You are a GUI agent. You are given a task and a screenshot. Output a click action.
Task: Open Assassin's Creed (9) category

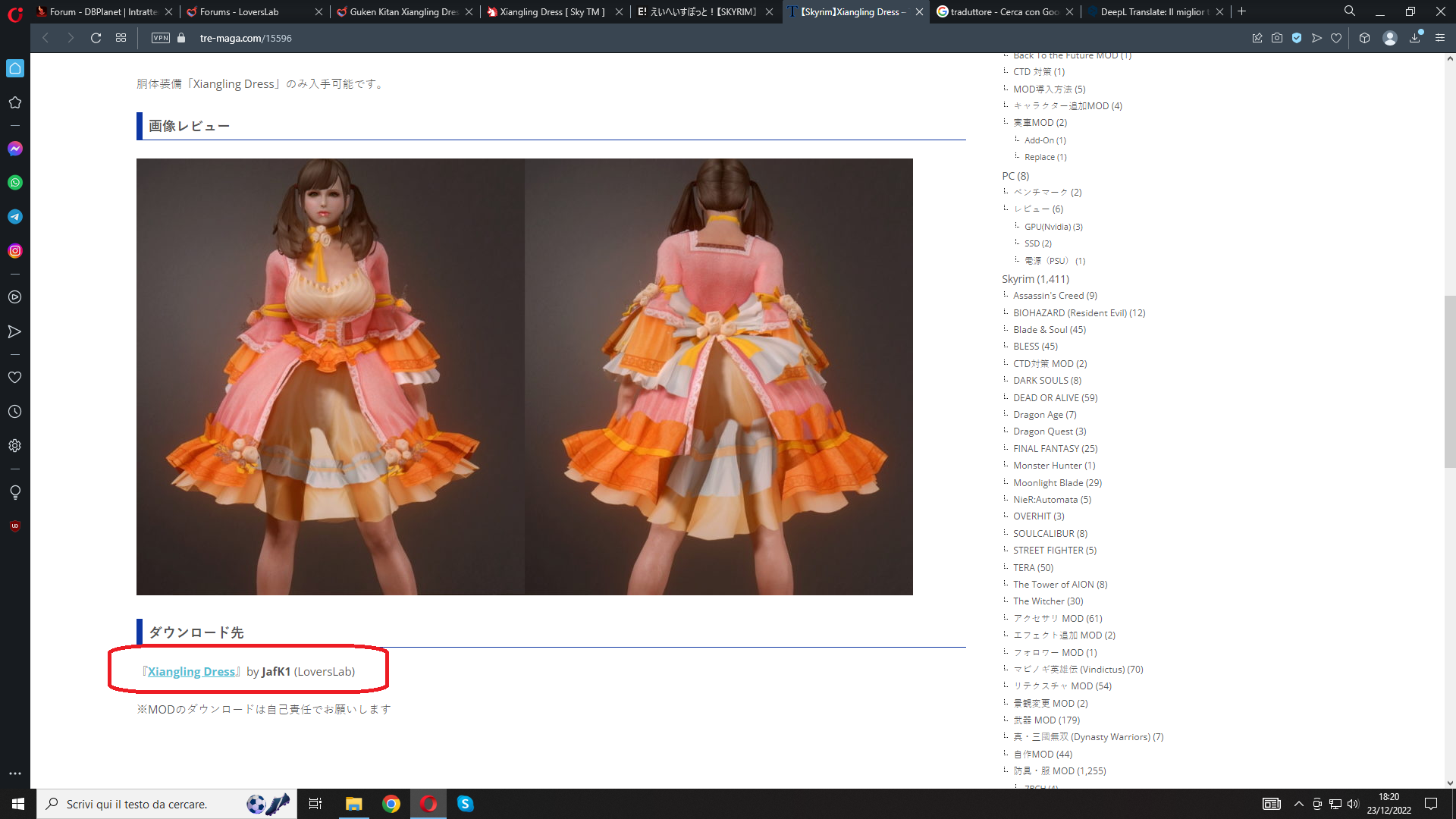(1055, 296)
